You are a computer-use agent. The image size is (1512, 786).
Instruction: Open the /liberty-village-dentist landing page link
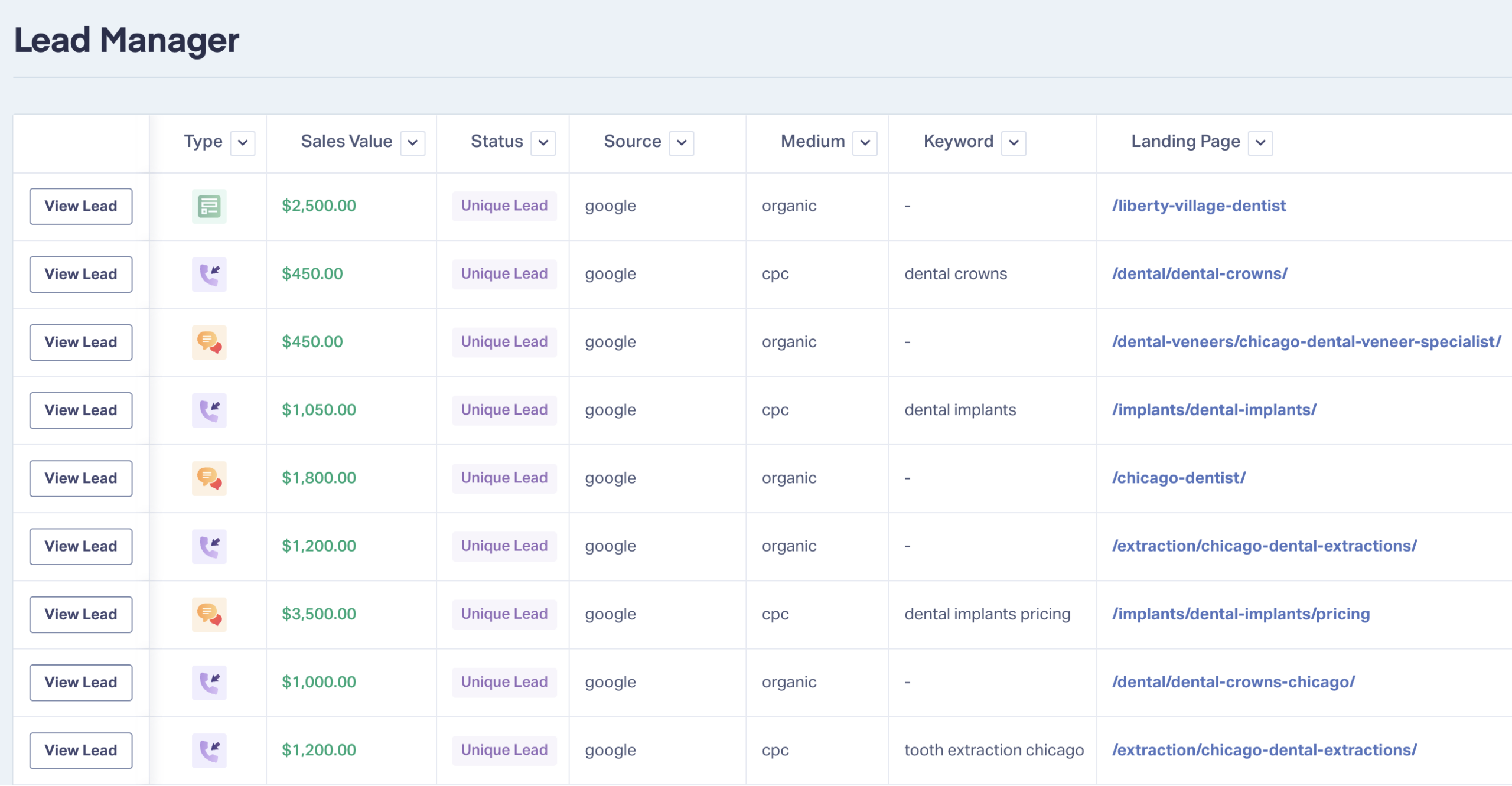1199,206
